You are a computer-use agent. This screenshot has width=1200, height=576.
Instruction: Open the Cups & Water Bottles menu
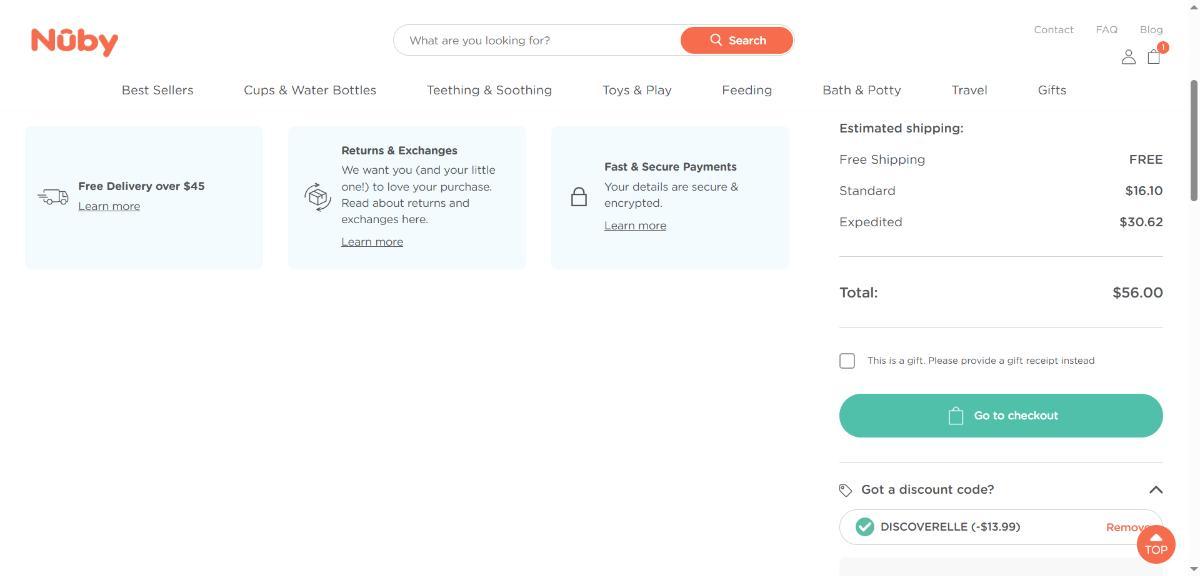click(x=310, y=90)
